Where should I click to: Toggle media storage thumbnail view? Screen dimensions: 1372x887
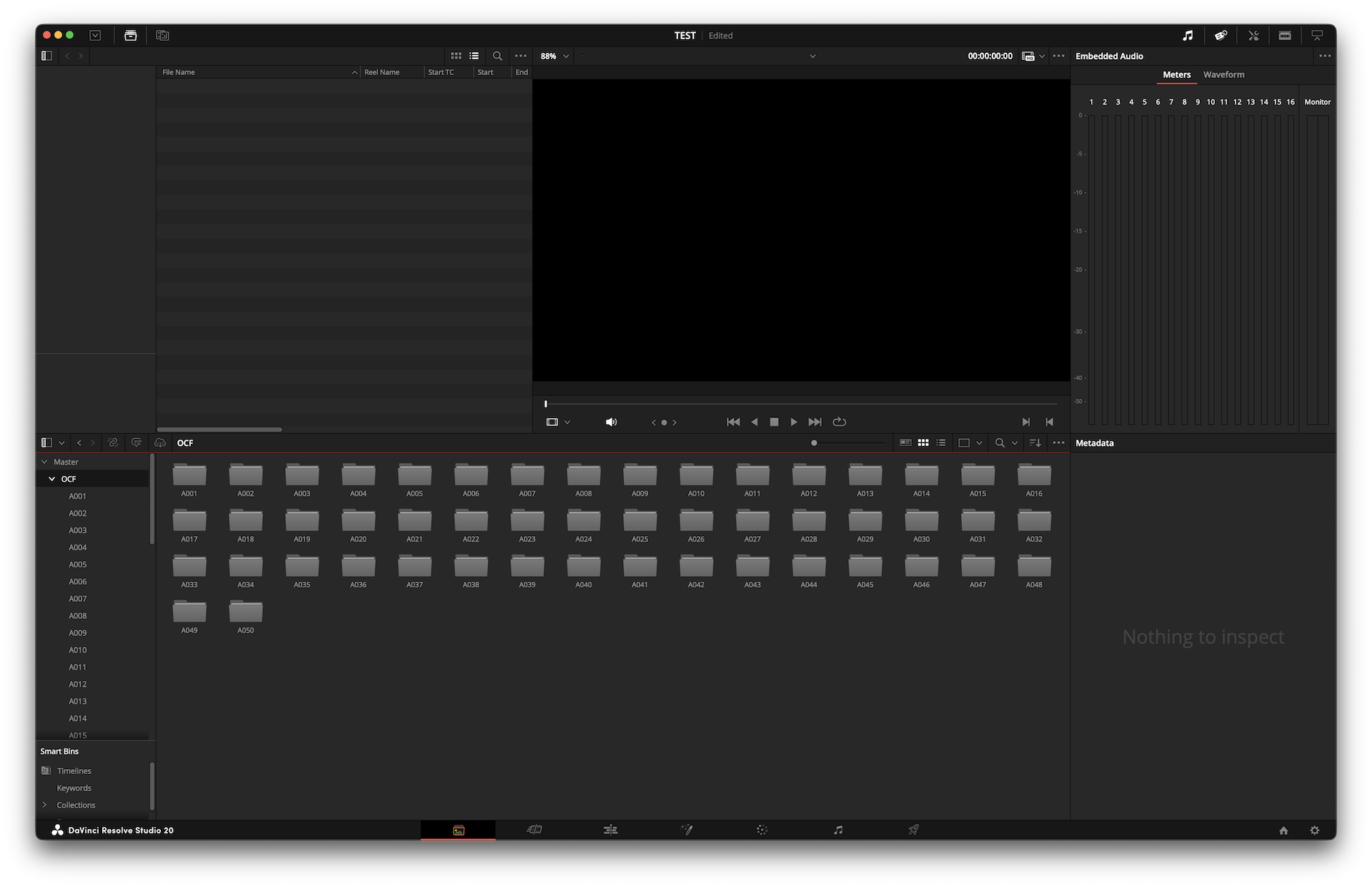pyautogui.click(x=456, y=56)
